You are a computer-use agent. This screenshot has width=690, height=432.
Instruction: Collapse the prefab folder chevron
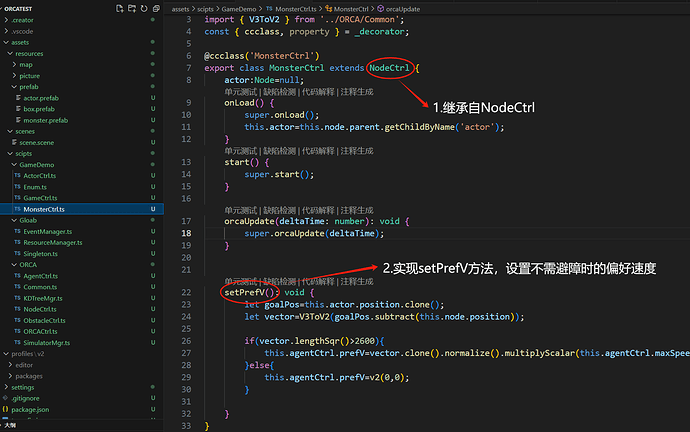14,87
